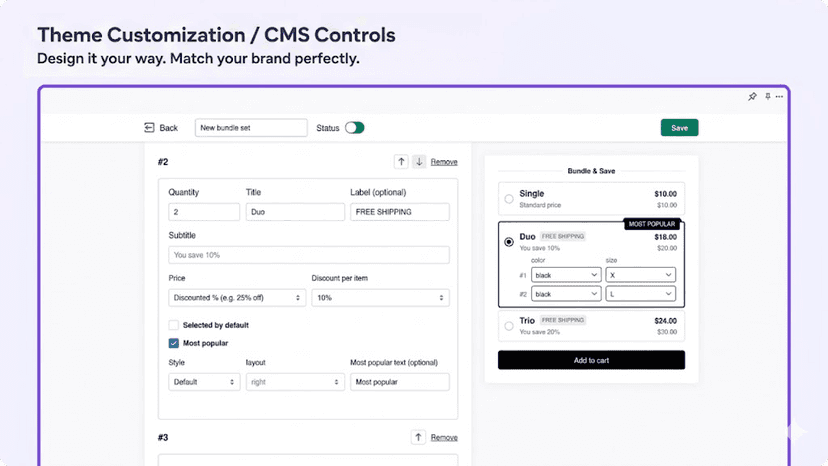The height and width of the screenshot is (466, 828).
Task: Click Remove link for bundle #3
Action: (x=444, y=437)
